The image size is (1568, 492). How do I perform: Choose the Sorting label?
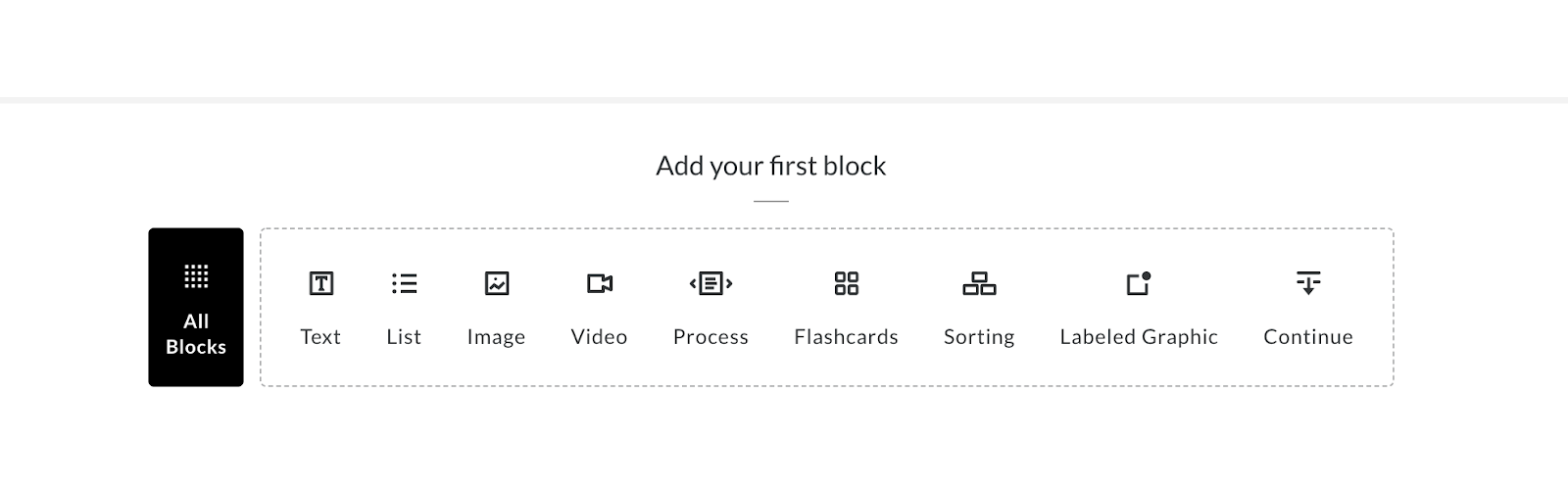click(979, 337)
